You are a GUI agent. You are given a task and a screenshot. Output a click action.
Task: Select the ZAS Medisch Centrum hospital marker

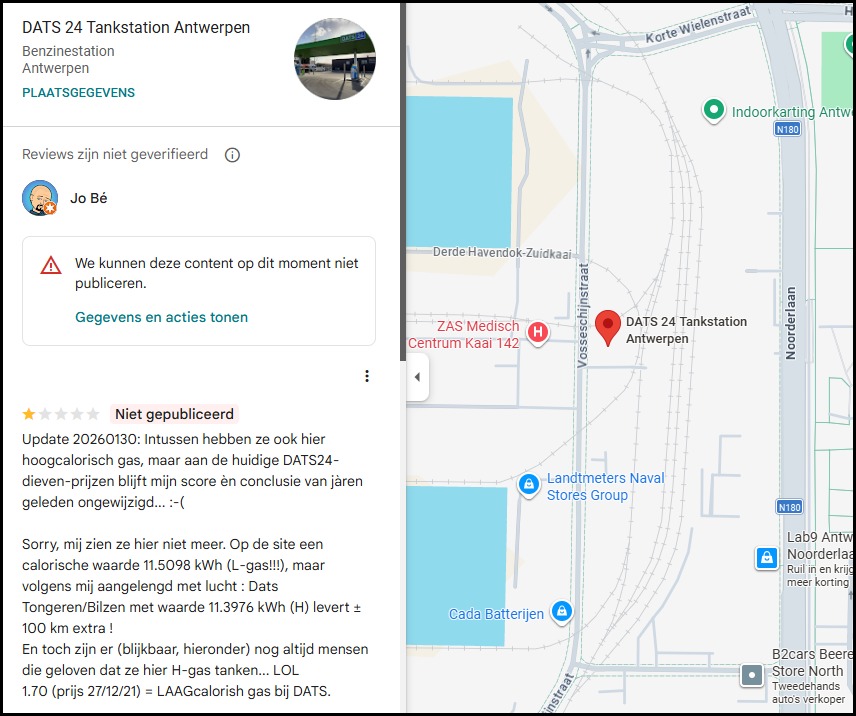click(538, 332)
